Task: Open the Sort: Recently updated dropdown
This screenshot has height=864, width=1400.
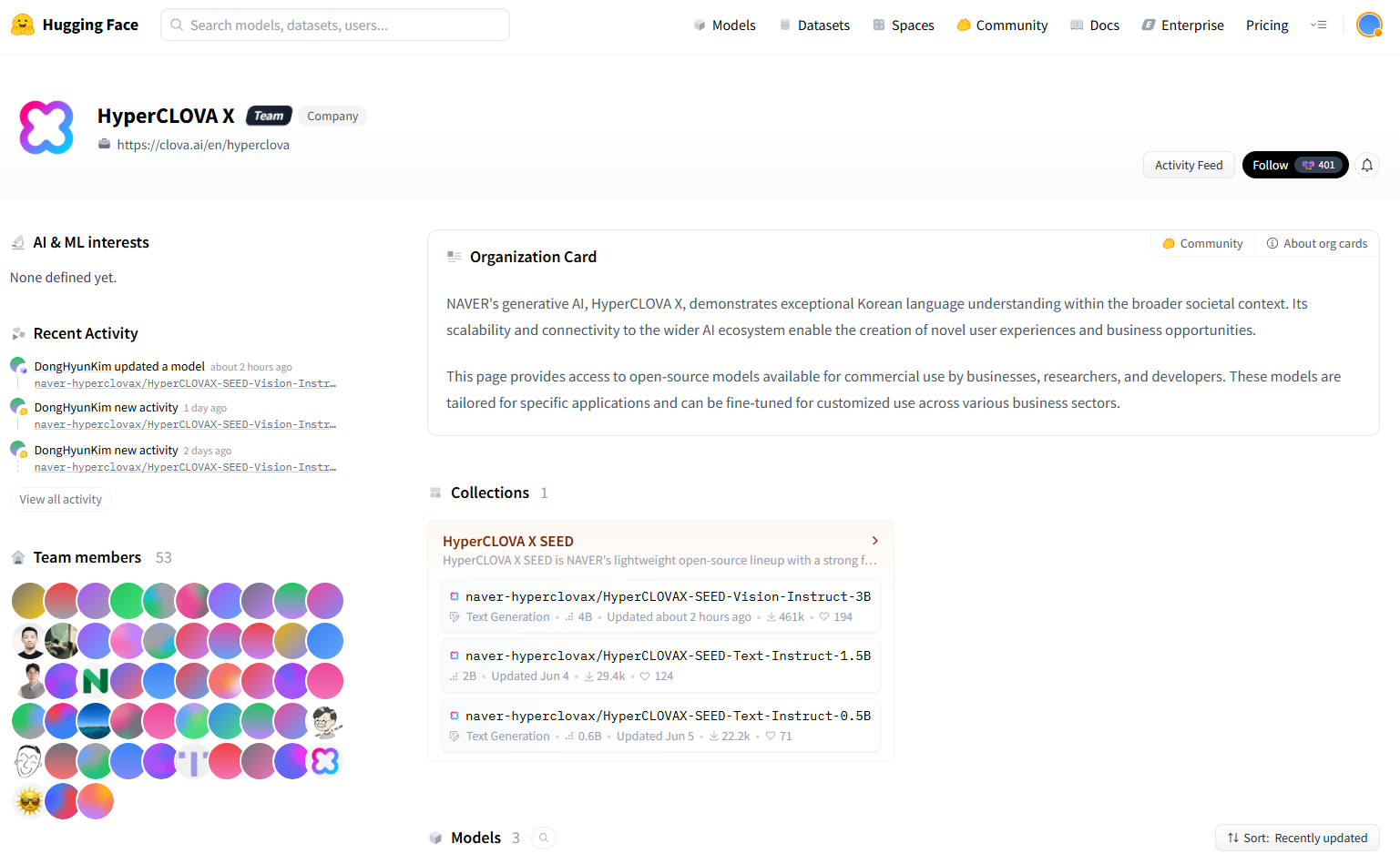Action: [x=1297, y=838]
